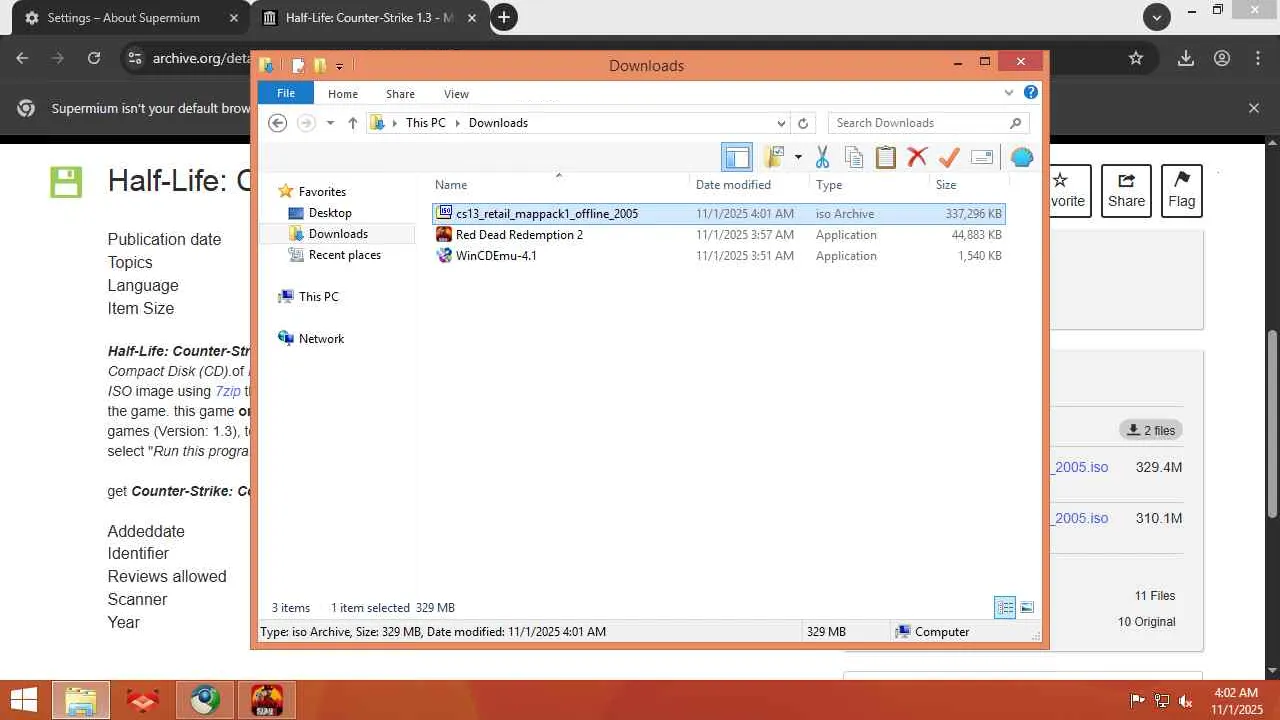The image size is (1280, 720).
Task: Click the browser Back arrow
Action: 22,58
